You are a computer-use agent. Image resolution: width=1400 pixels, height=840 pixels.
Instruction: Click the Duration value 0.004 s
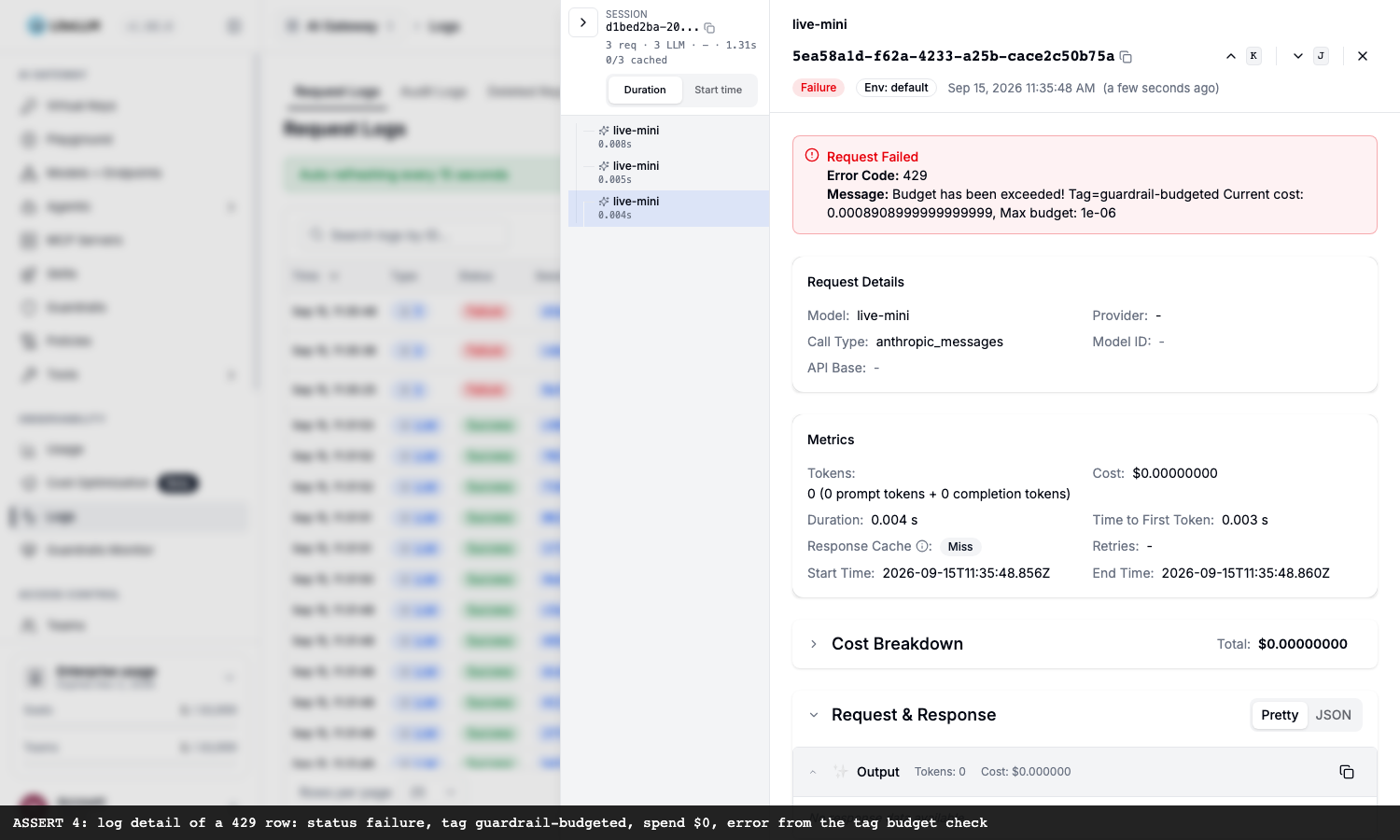[x=894, y=520]
